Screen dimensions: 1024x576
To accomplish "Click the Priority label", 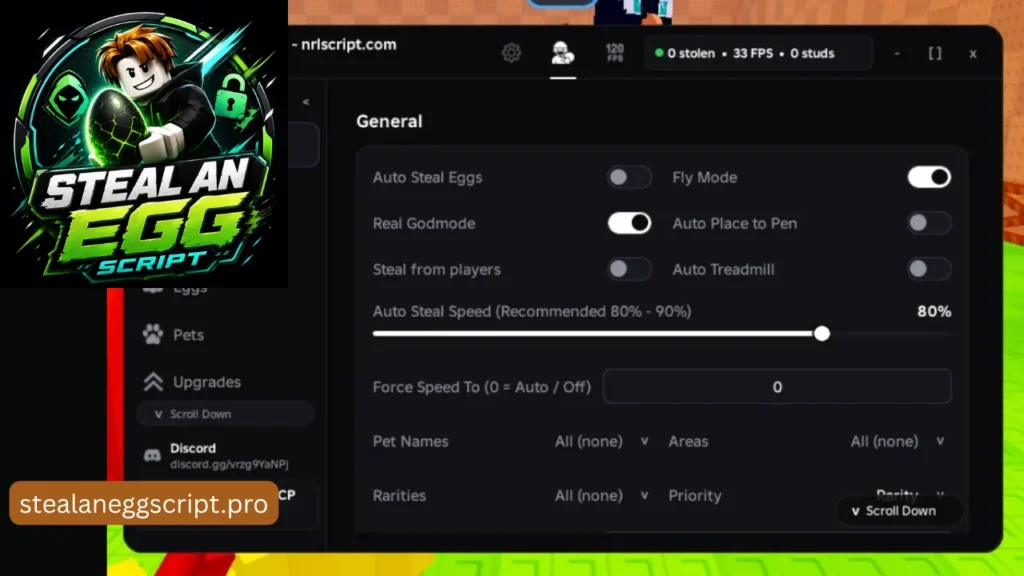I will click(695, 496).
